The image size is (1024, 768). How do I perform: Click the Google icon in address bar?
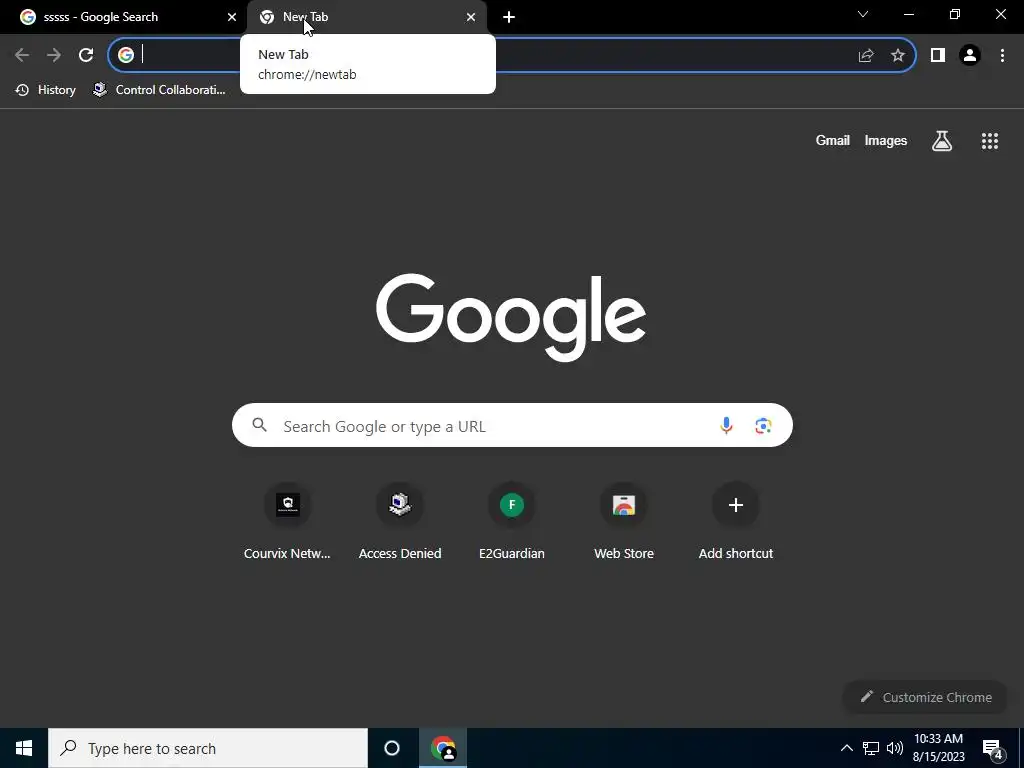(126, 55)
